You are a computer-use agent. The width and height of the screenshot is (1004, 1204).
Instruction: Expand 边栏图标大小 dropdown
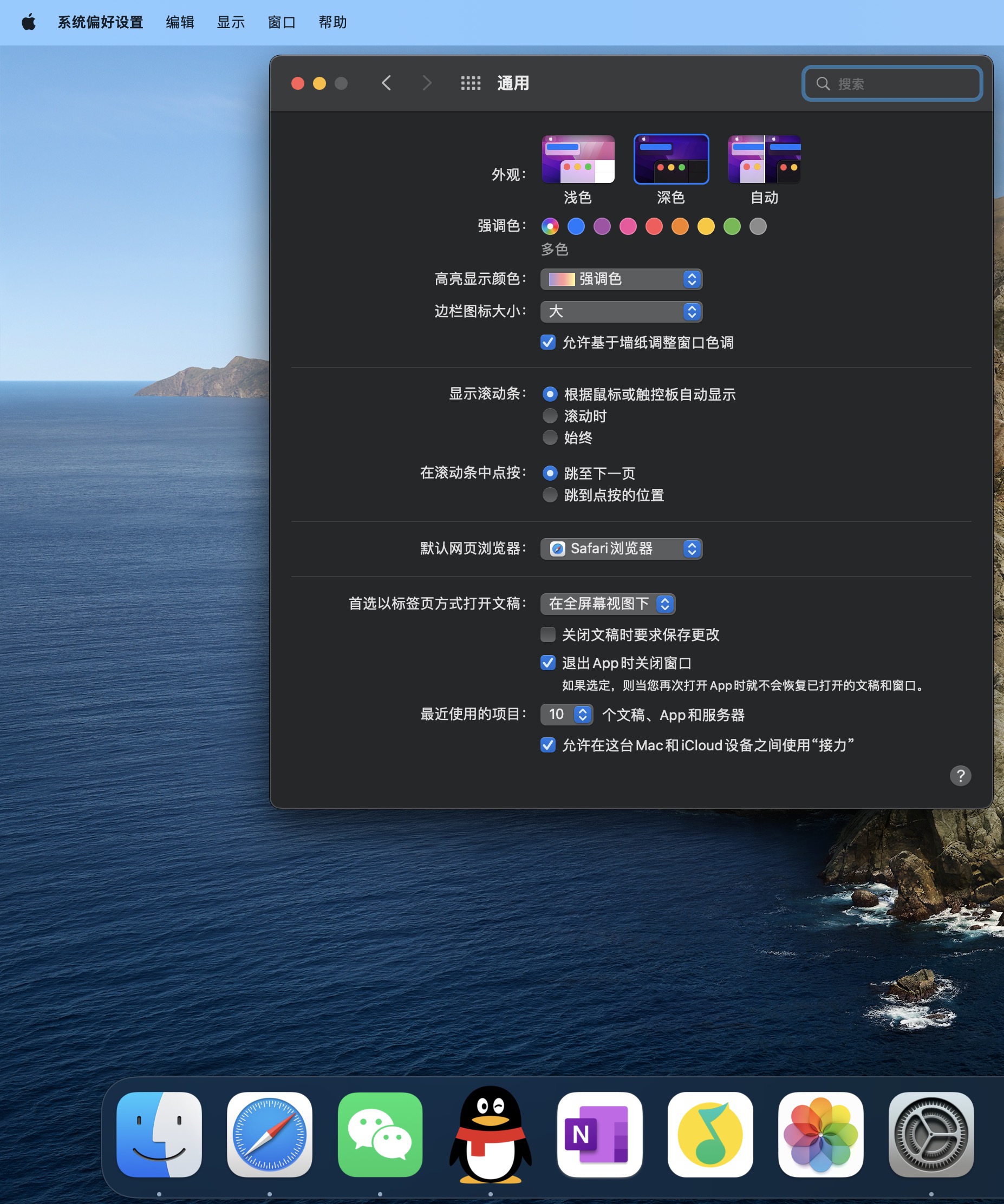621,311
